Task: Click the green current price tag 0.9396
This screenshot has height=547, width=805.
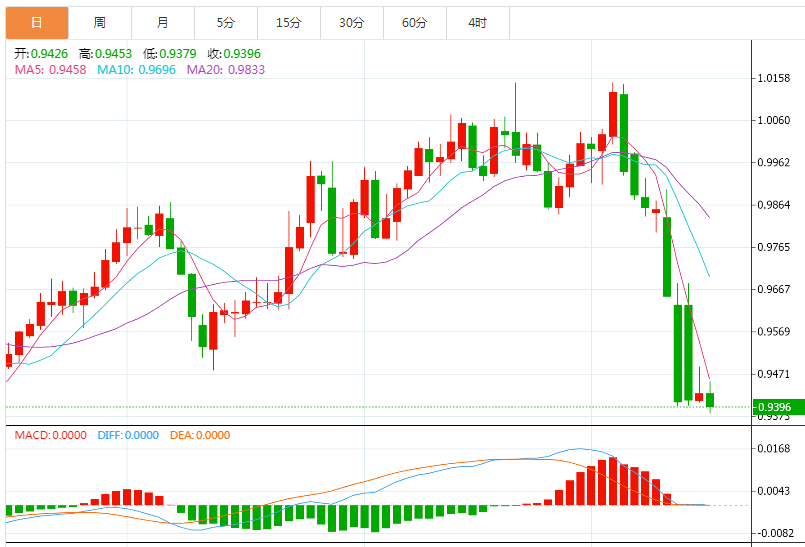Action: [x=778, y=407]
